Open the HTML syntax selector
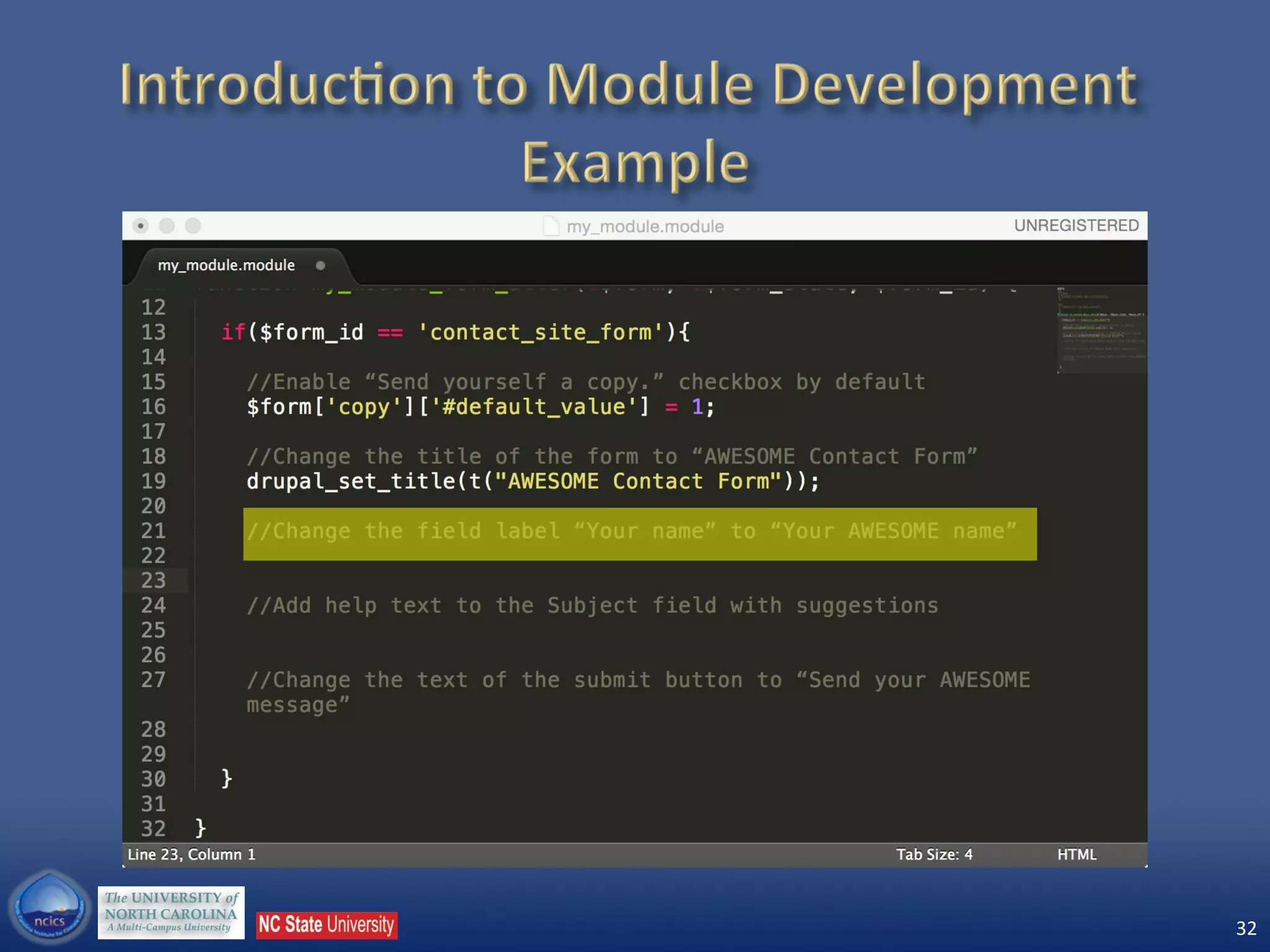Viewport: 1270px width, 952px height. 1077,855
